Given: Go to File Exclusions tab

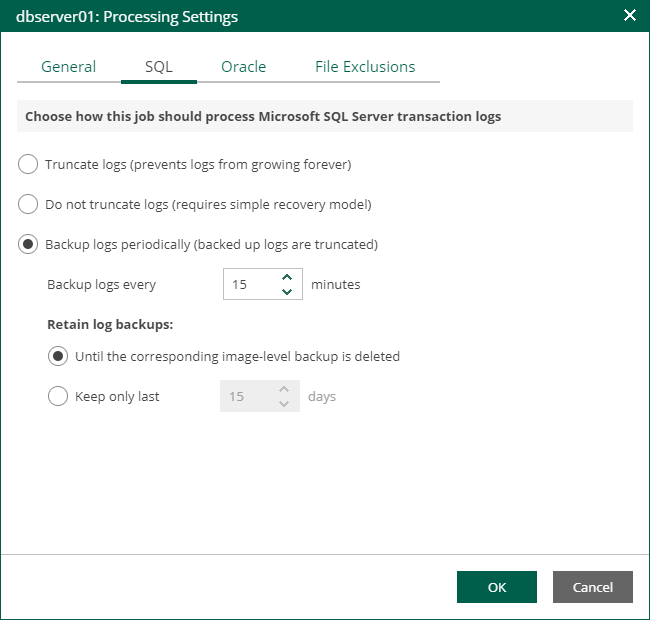Looking at the screenshot, I should (x=365, y=67).
